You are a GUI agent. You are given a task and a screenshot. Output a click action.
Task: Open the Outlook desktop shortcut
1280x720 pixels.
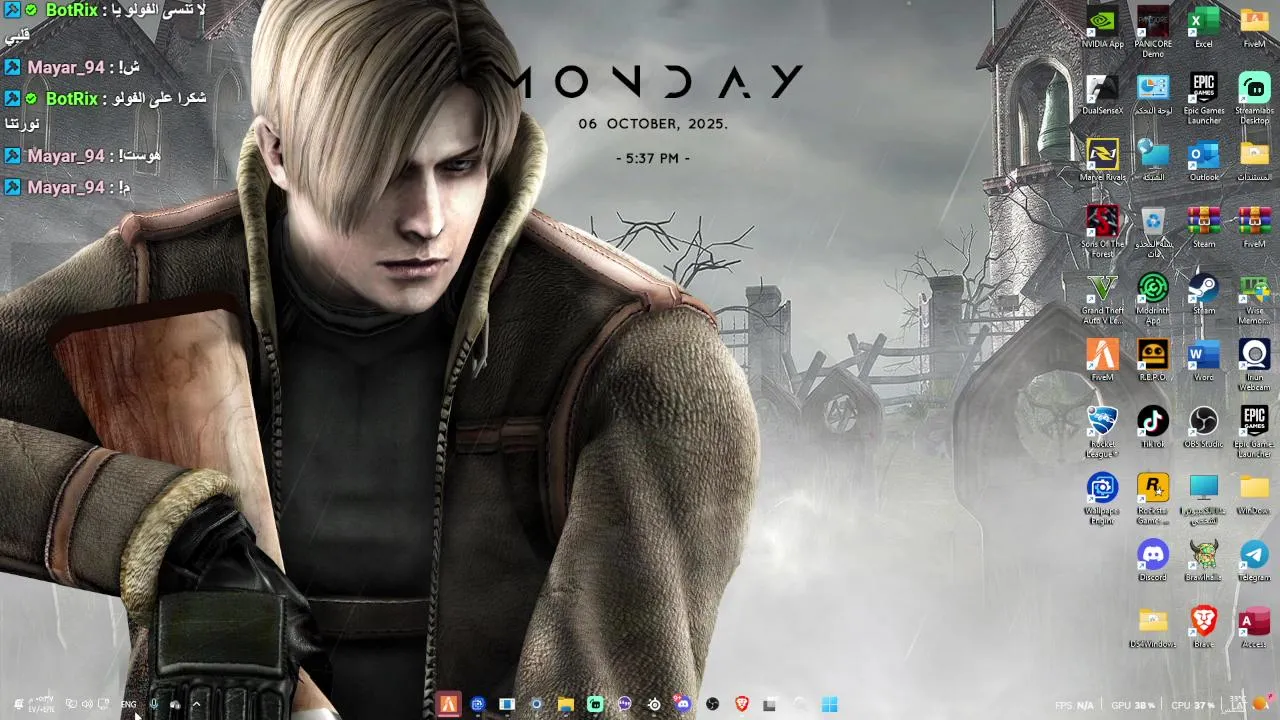click(1203, 160)
